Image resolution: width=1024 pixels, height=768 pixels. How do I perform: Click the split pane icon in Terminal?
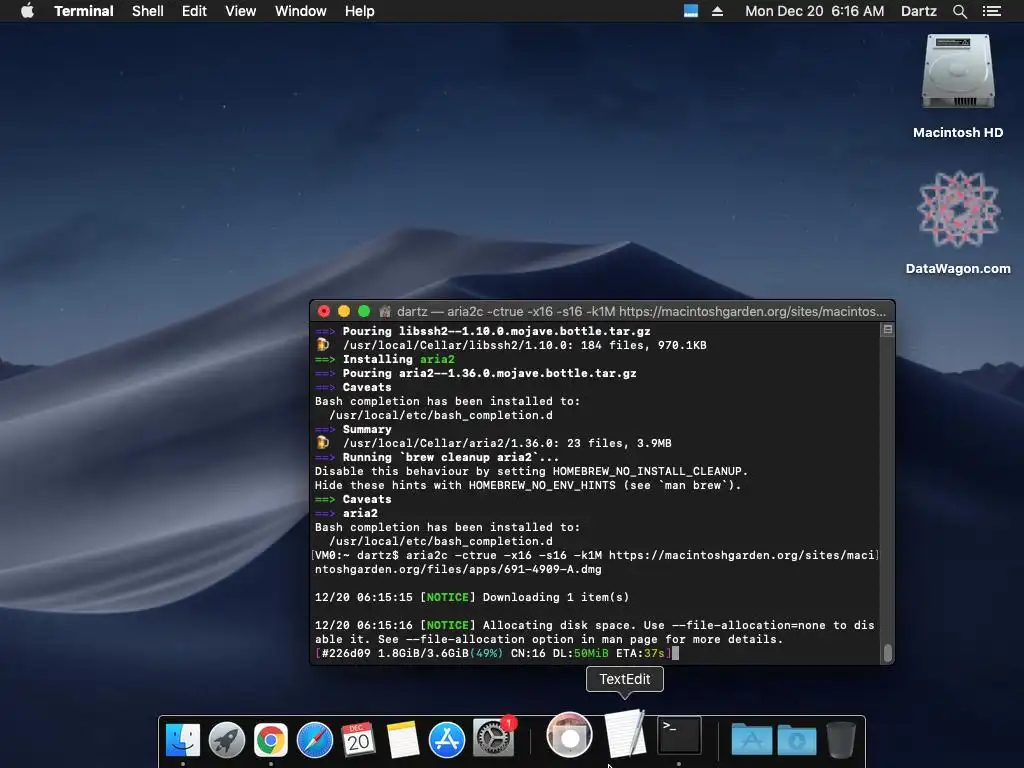tap(888, 330)
